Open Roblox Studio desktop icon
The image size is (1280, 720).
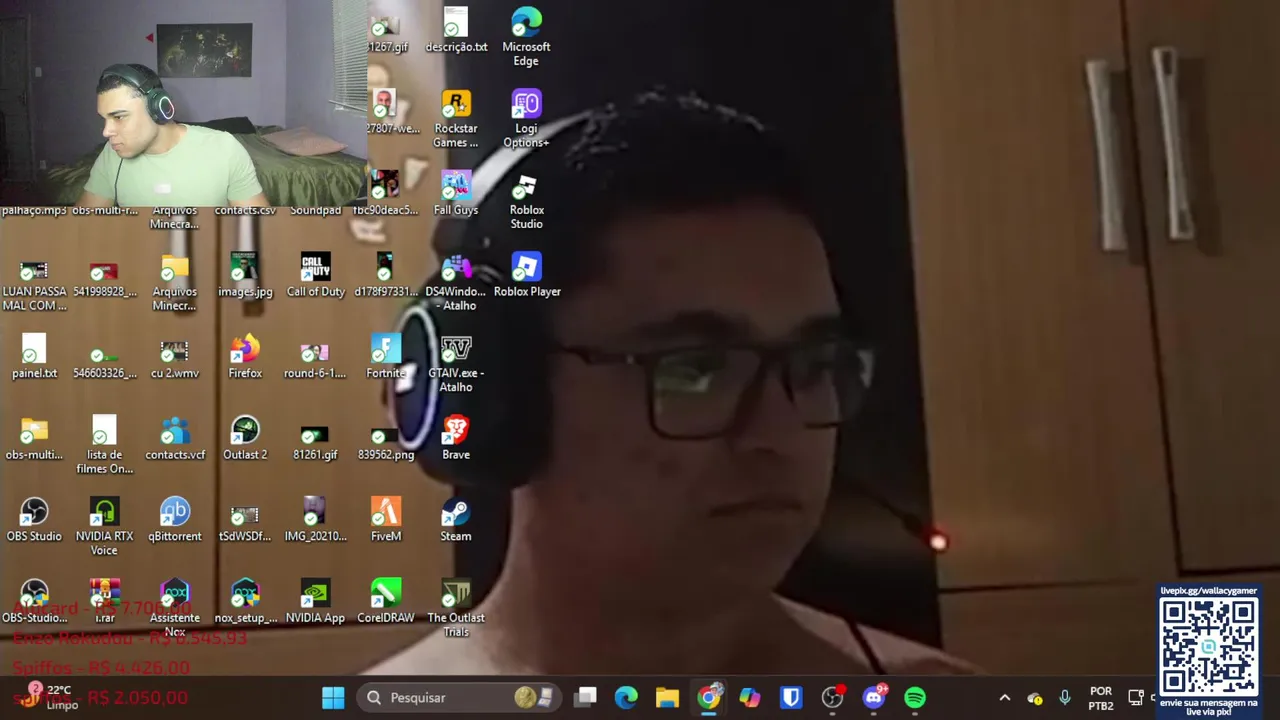(x=526, y=201)
